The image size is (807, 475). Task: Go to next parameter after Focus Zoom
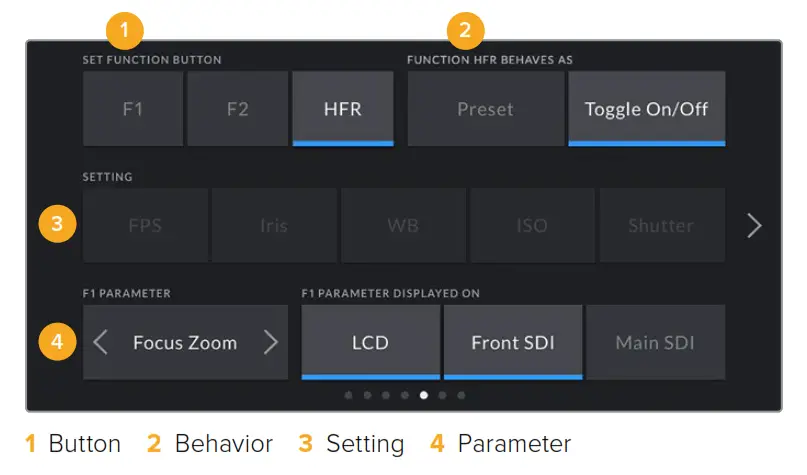[271, 343]
